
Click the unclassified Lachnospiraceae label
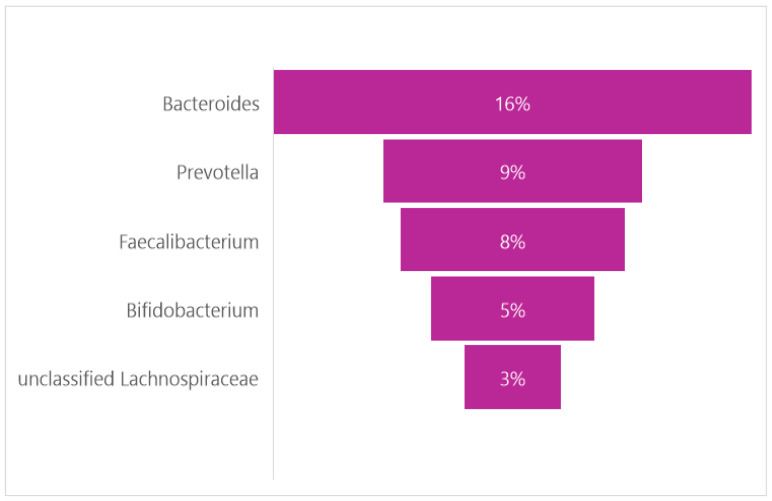coord(138,379)
